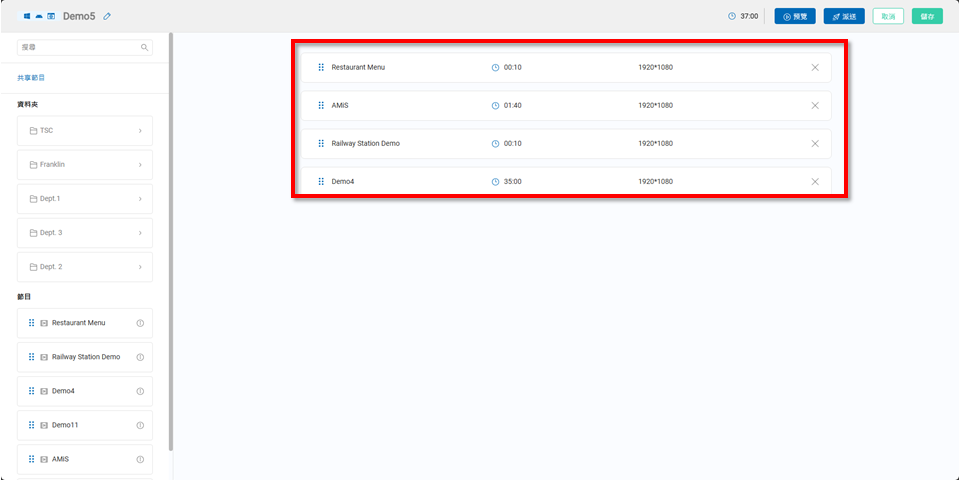Remove Restaurant Menu from the playlist

(814, 67)
